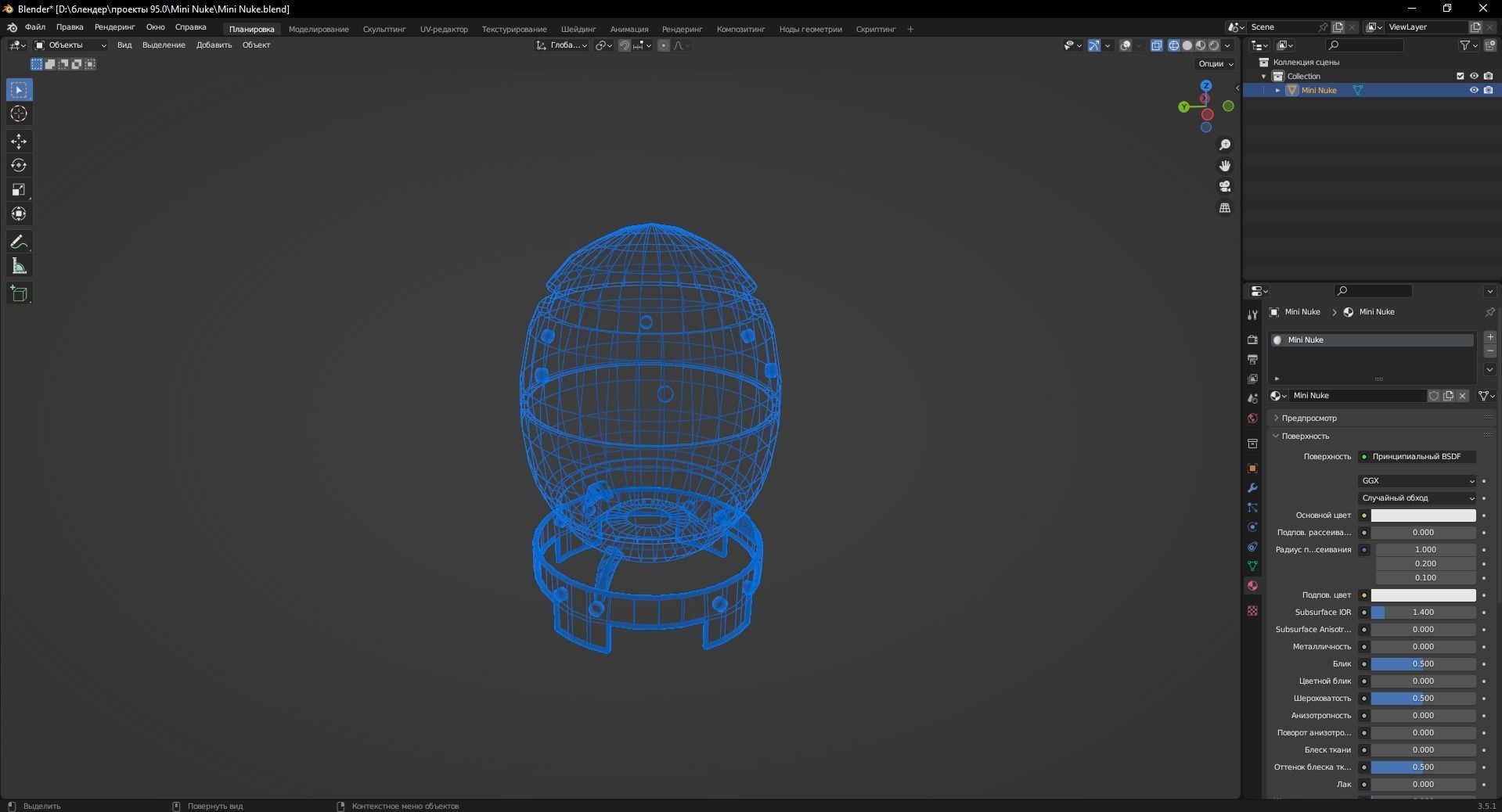Open the Scene properties tab
The image size is (1502, 812).
click(1252, 398)
